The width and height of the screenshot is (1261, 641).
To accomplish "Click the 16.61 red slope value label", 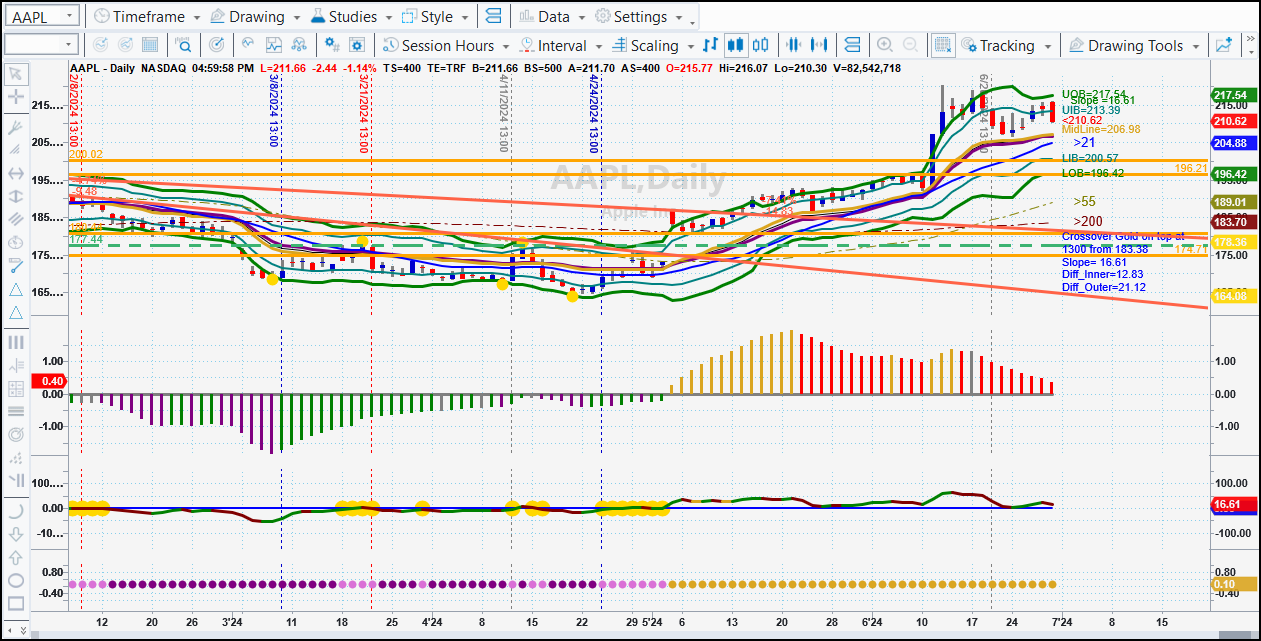I will tap(1234, 505).
